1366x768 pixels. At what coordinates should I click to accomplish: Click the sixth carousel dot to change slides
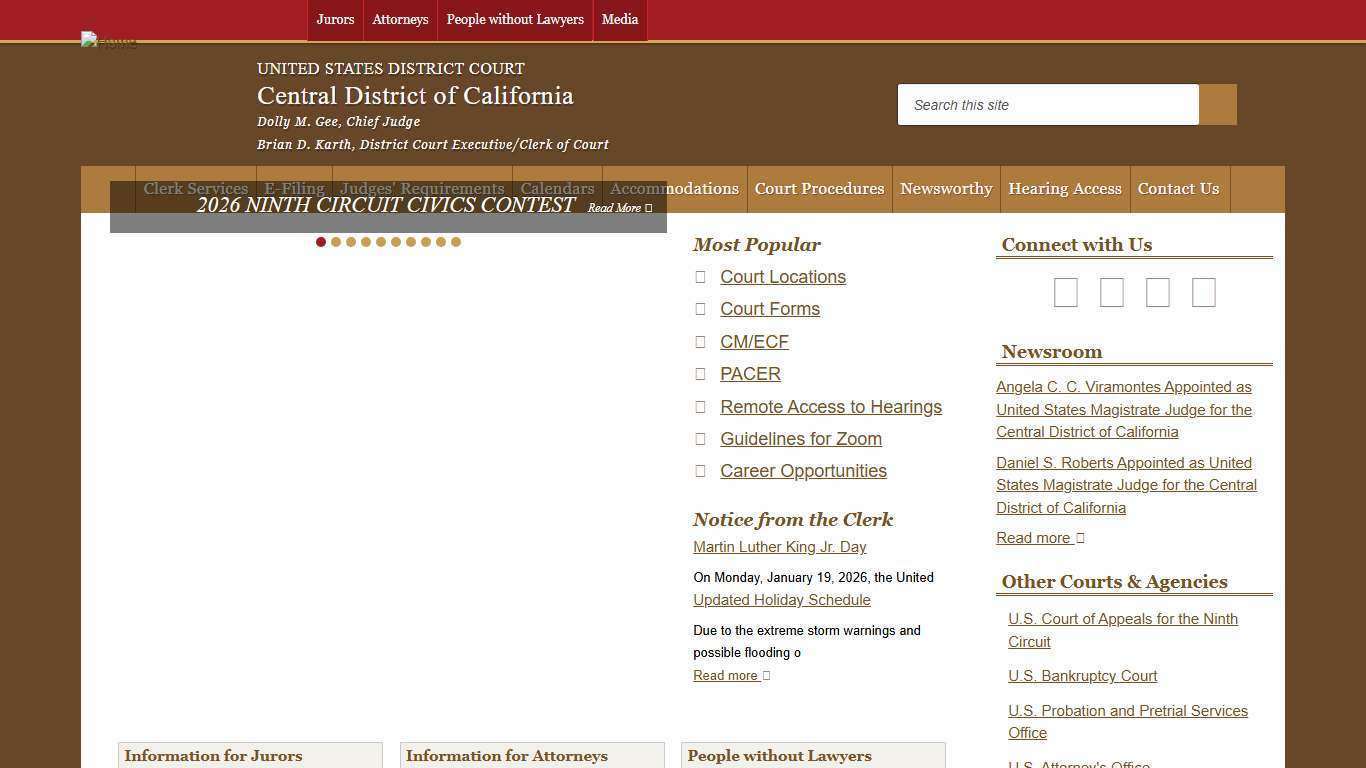coord(396,241)
